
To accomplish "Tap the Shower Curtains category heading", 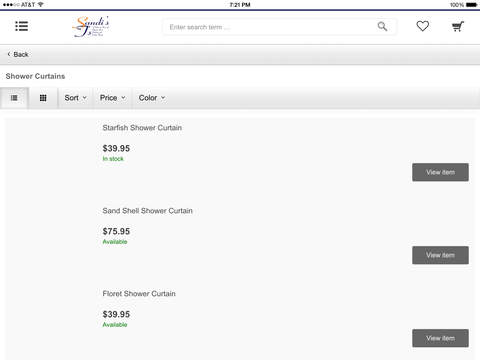I will tap(35, 76).
